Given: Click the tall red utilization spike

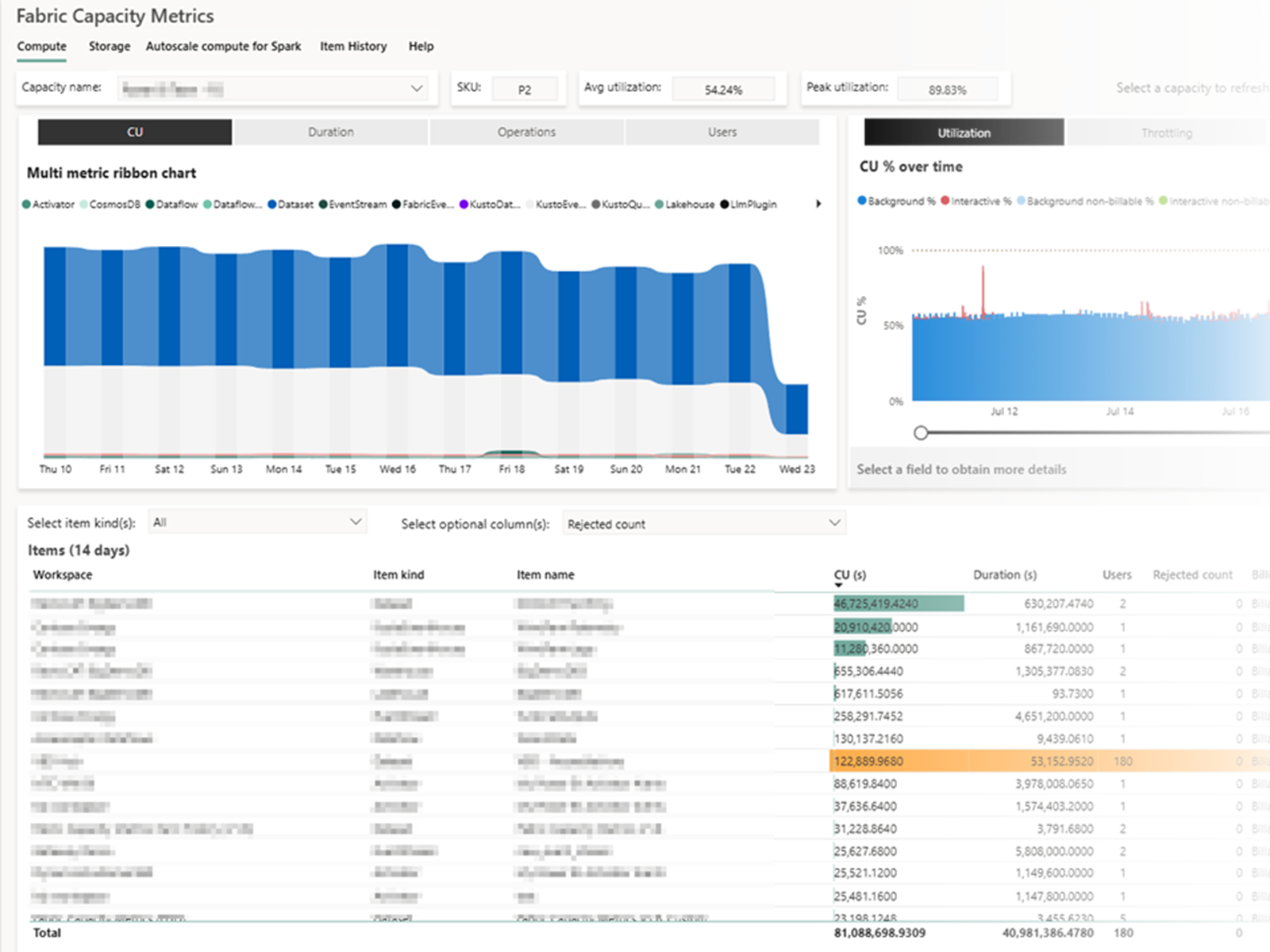Looking at the screenshot, I should [983, 290].
